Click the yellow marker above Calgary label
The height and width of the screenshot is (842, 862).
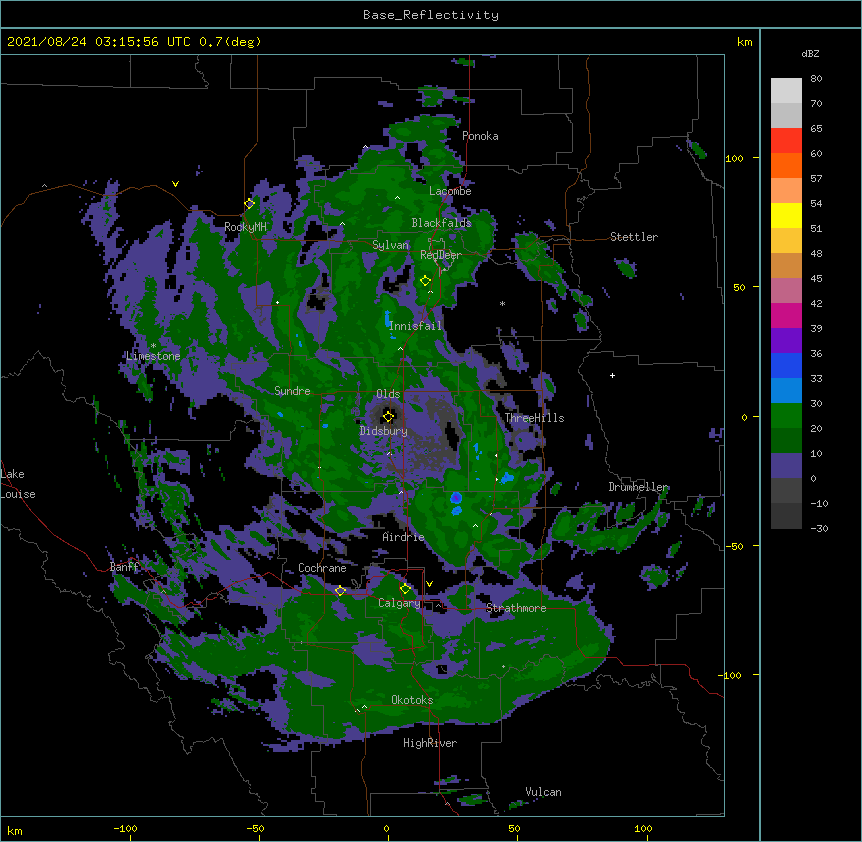[405, 589]
